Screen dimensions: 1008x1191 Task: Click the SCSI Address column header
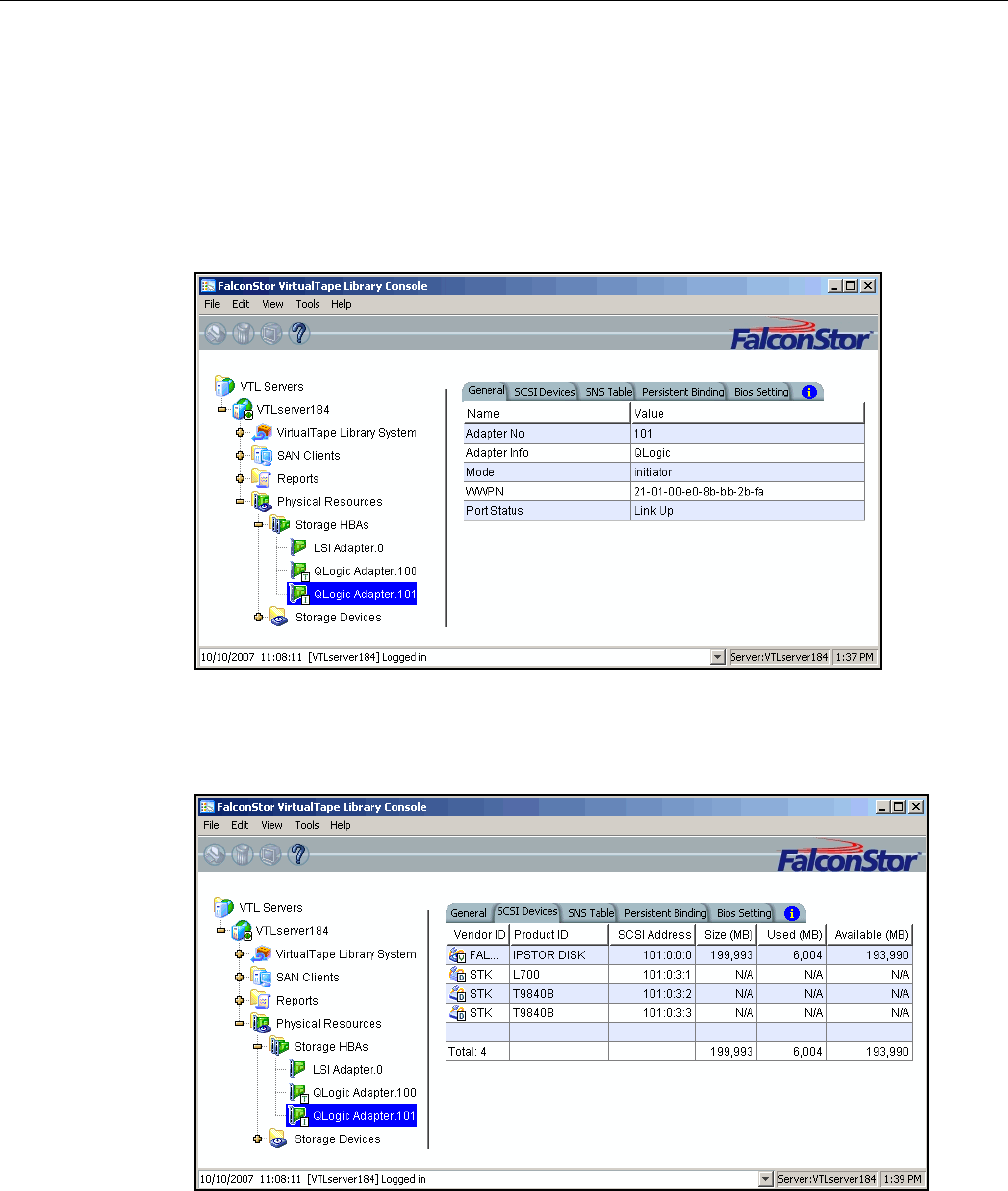(x=653, y=934)
